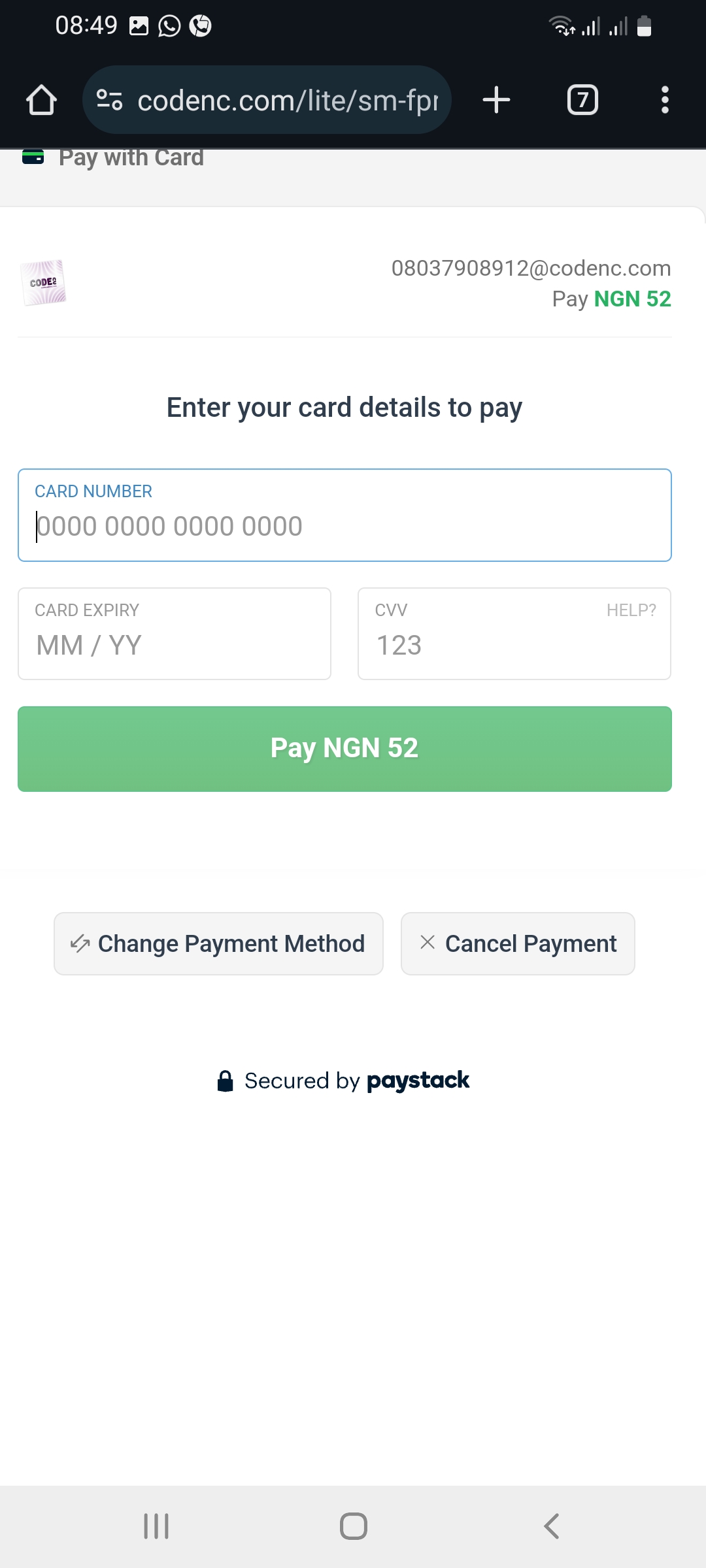Tap the Android recent apps button

click(x=156, y=1526)
